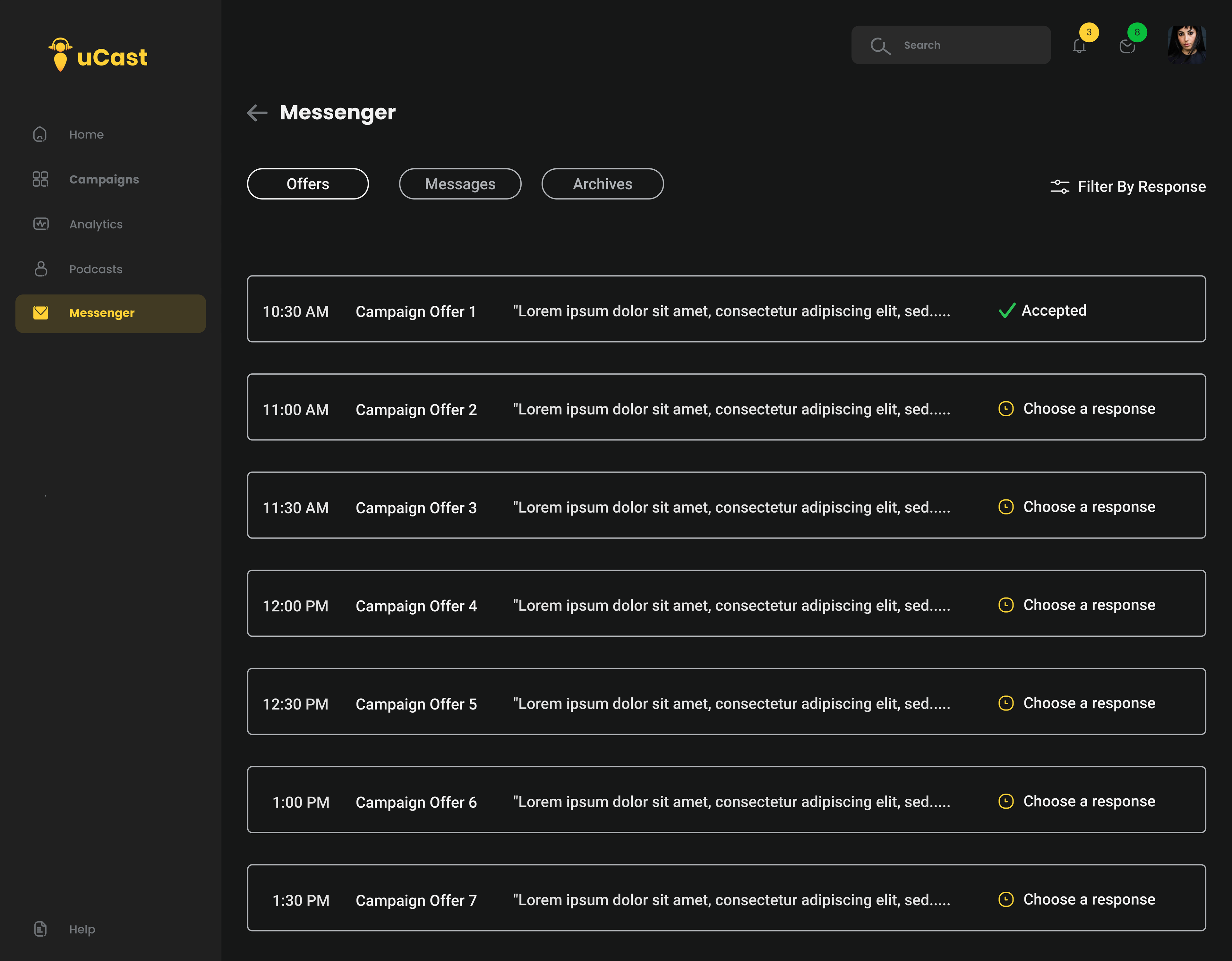Screen dimensions: 1232x961
Task: Click the Podcasts person icon
Action: tap(41, 268)
